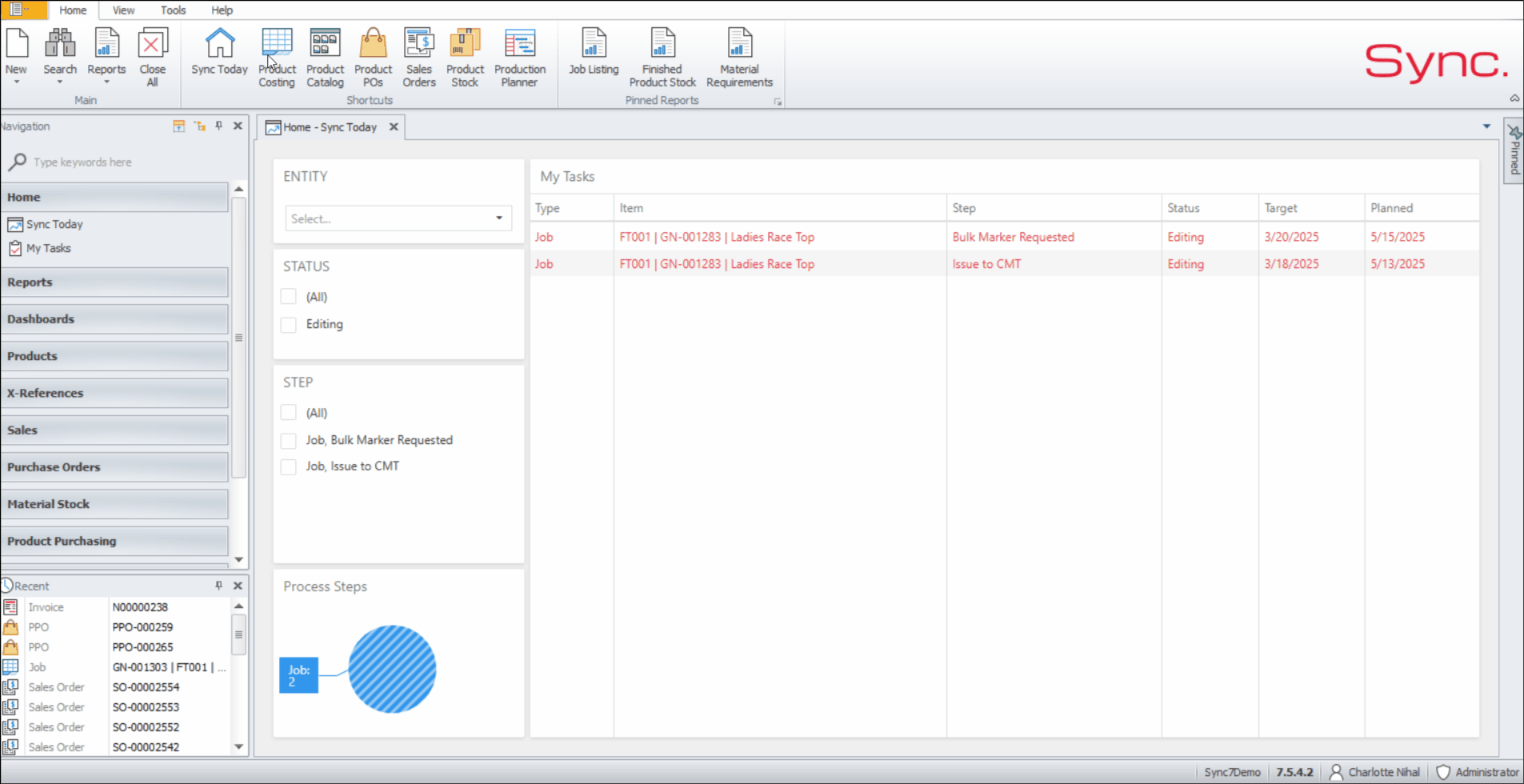Open recent Sales Order SO-00002554
1524x784 pixels.
click(146, 687)
